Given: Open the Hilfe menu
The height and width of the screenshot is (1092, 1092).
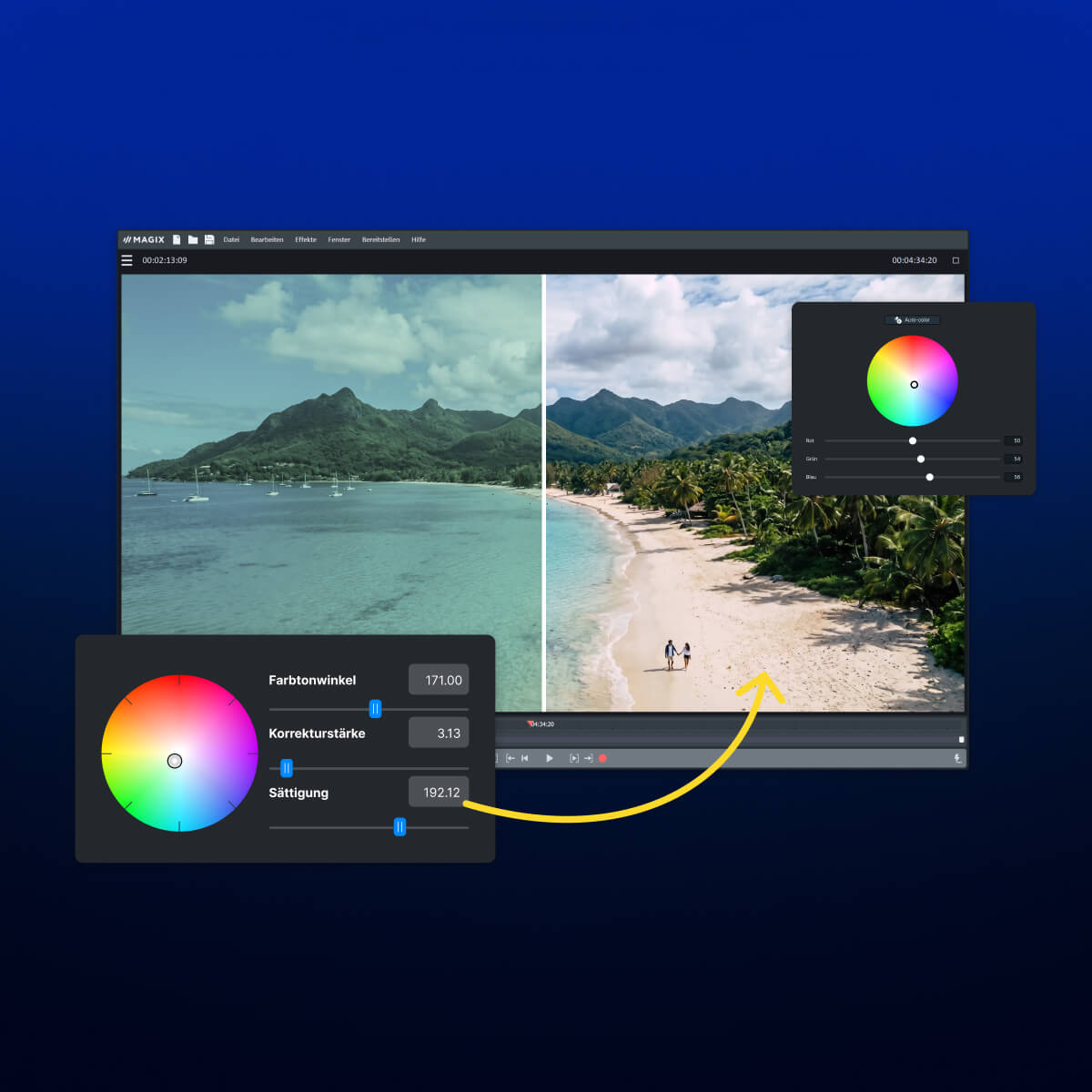Looking at the screenshot, I should [x=419, y=239].
